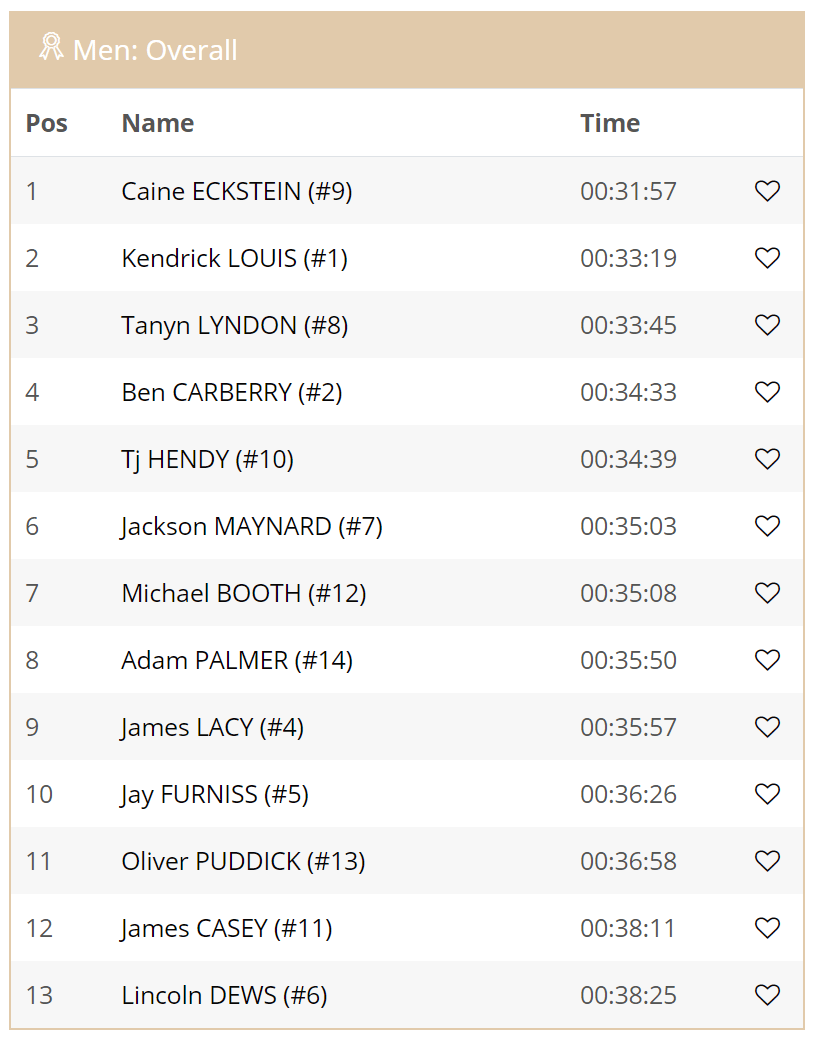Click the Men: Overall header title
Screen dimensions: 813x1039
(x=155, y=50)
